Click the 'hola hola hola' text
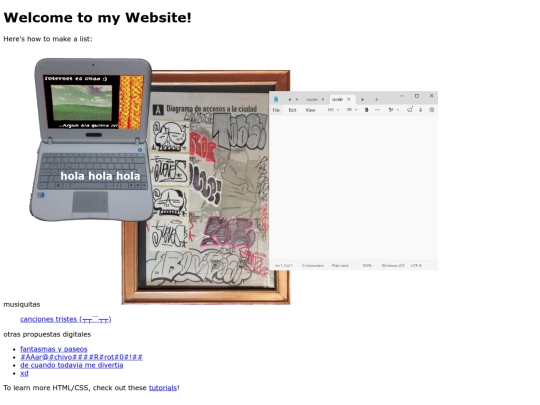 100,176
